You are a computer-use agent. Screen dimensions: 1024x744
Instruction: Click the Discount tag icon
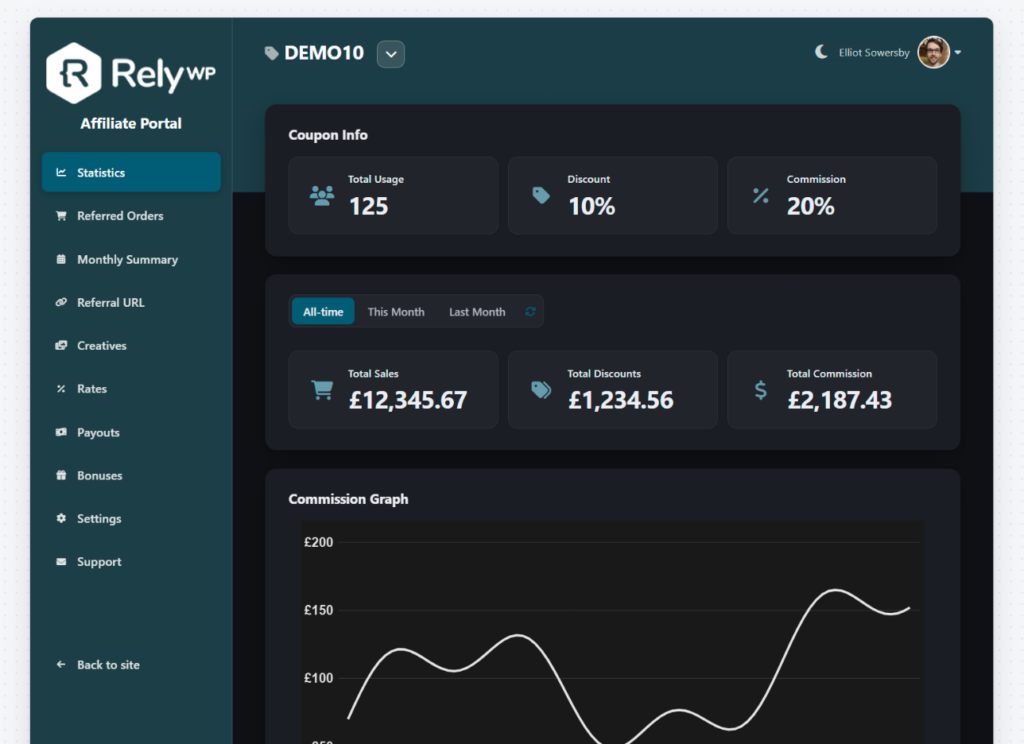click(541, 195)
